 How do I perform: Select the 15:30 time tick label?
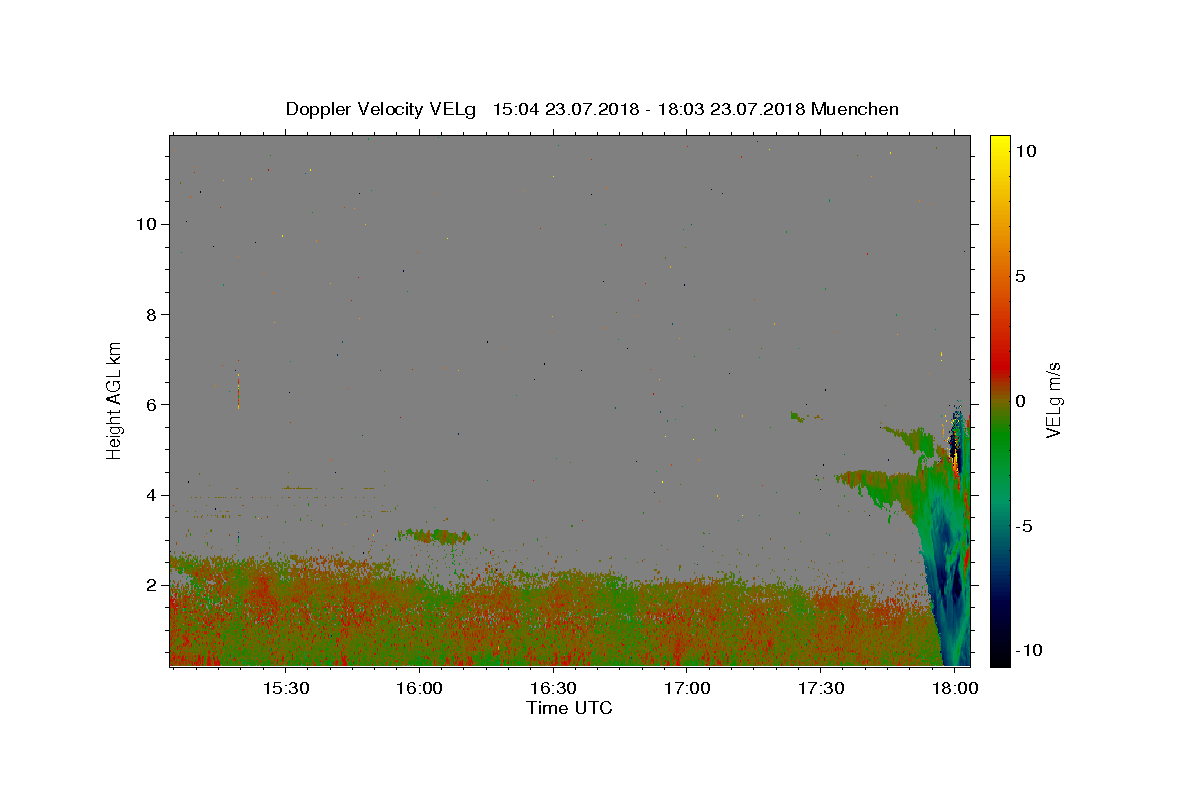click(284, 689)
